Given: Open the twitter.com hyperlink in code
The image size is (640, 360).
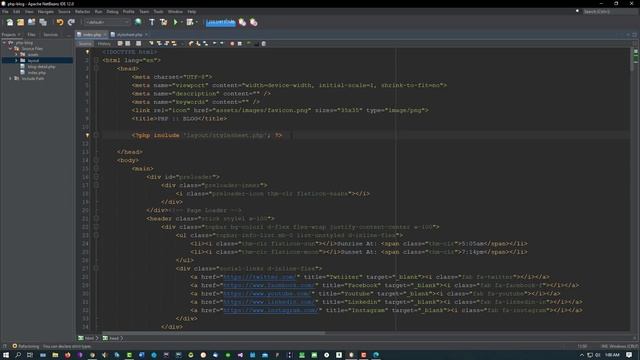Looking at the screenshot, I should click(259, 277).
